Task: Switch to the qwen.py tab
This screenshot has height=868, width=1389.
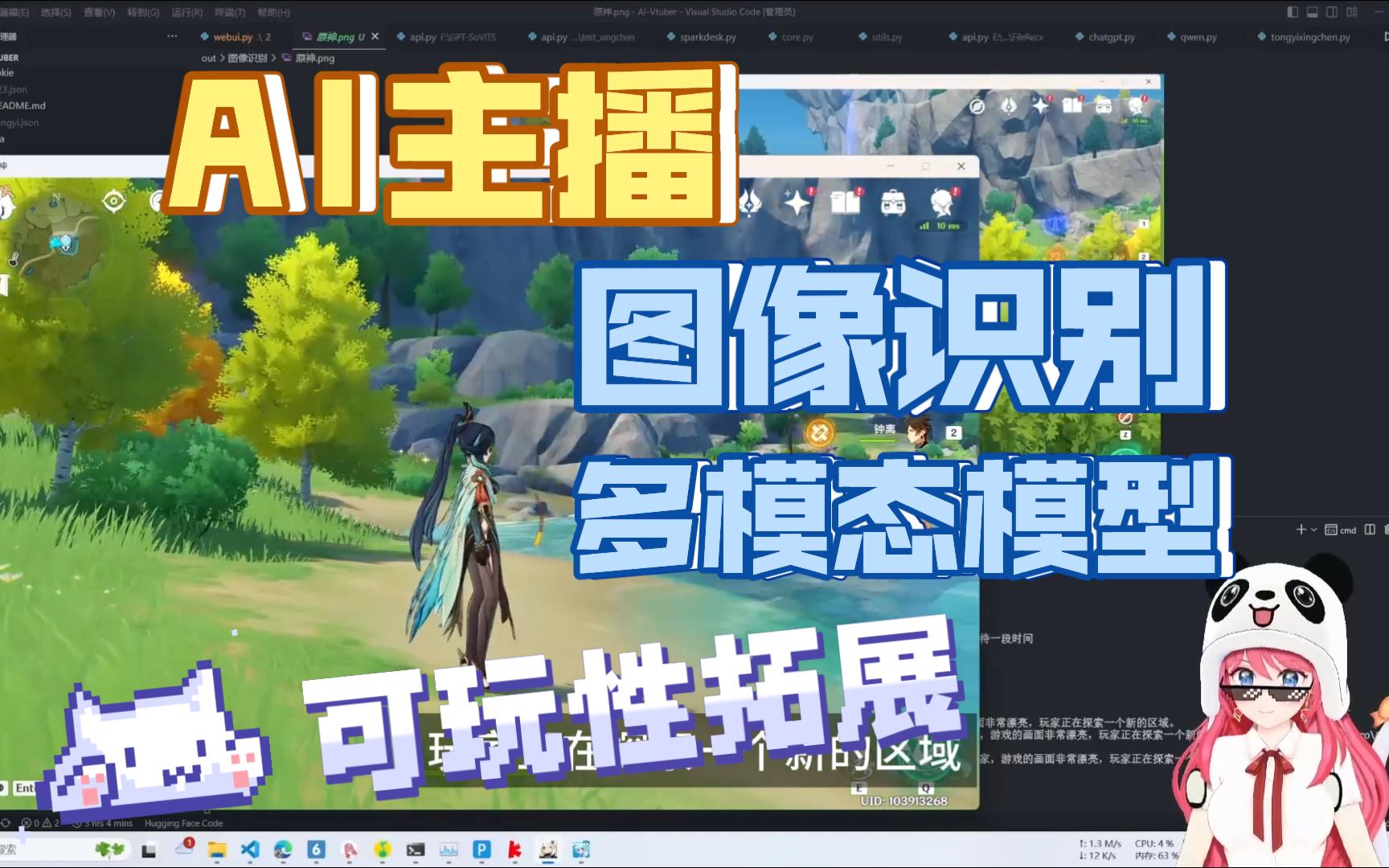Action: (x=1192, y=37)
